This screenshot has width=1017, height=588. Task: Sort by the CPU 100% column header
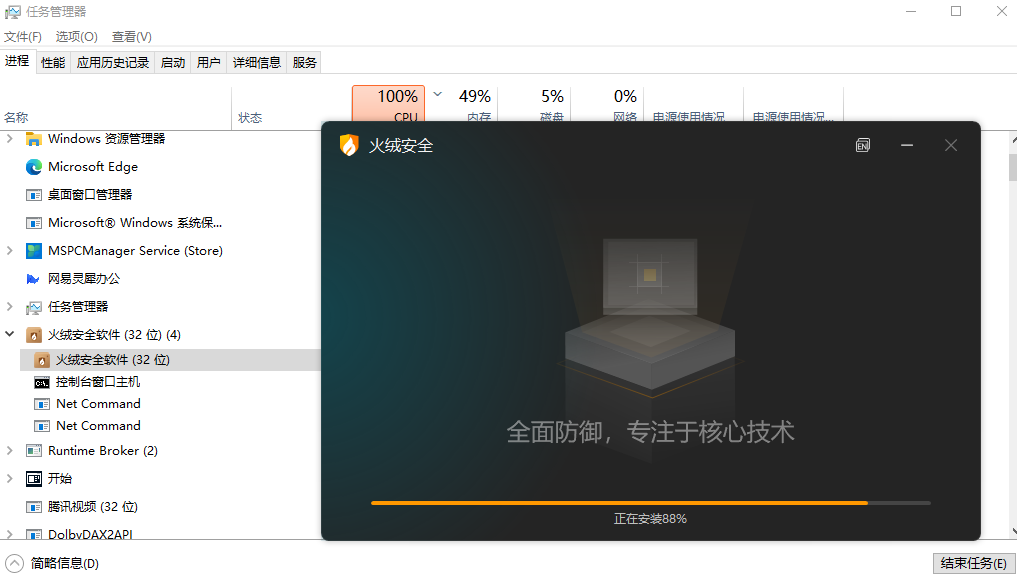coord(389,104)
